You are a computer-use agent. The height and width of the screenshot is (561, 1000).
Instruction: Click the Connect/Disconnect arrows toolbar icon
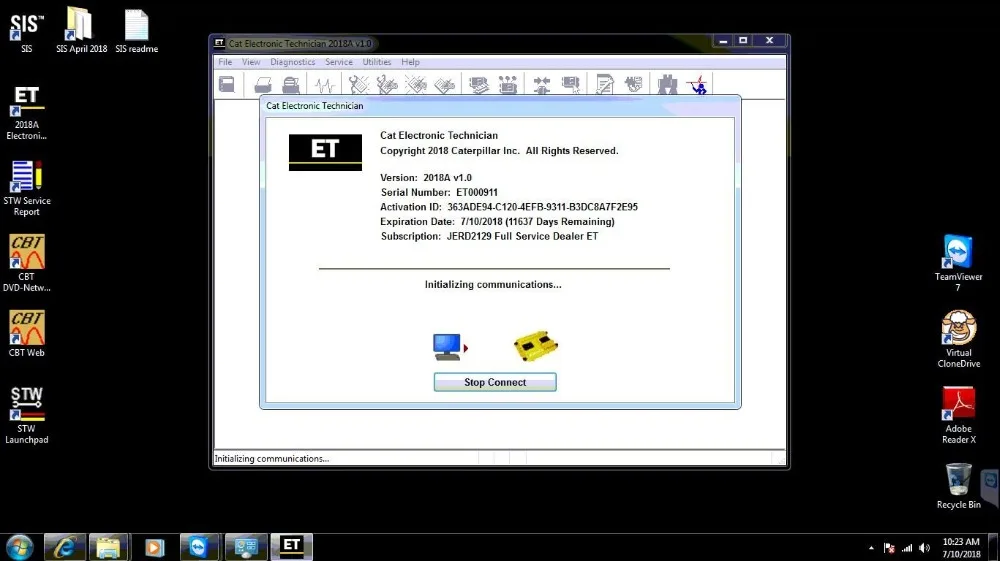[541, 84]
